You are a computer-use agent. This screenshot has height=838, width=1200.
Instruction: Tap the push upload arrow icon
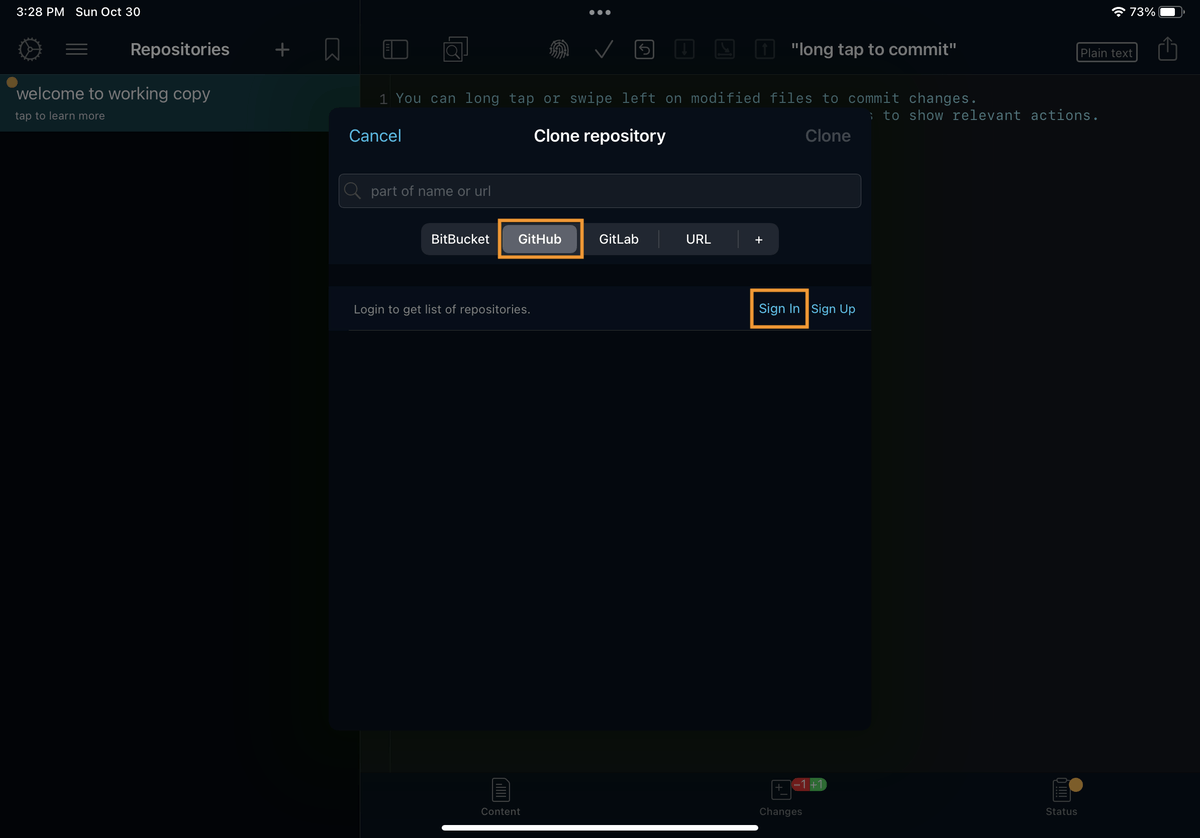click(764, 48)
